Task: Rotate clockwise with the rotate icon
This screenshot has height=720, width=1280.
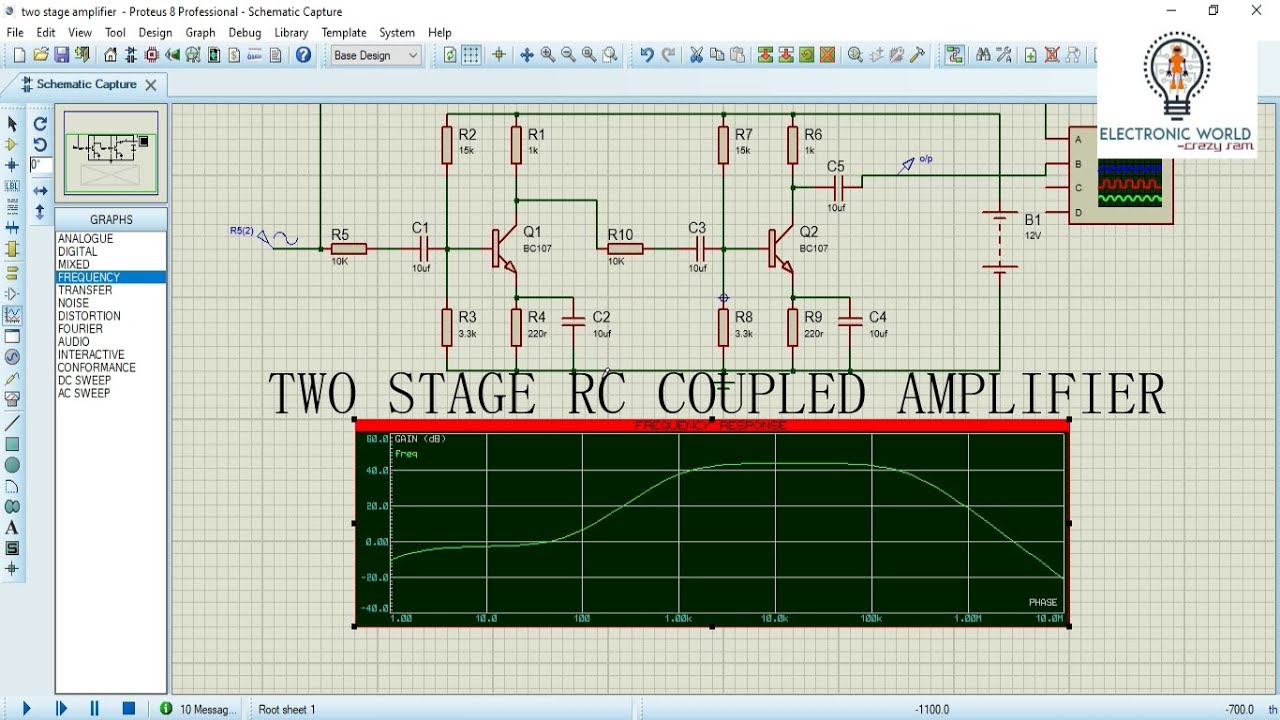Action: click(x=40, y=124)
